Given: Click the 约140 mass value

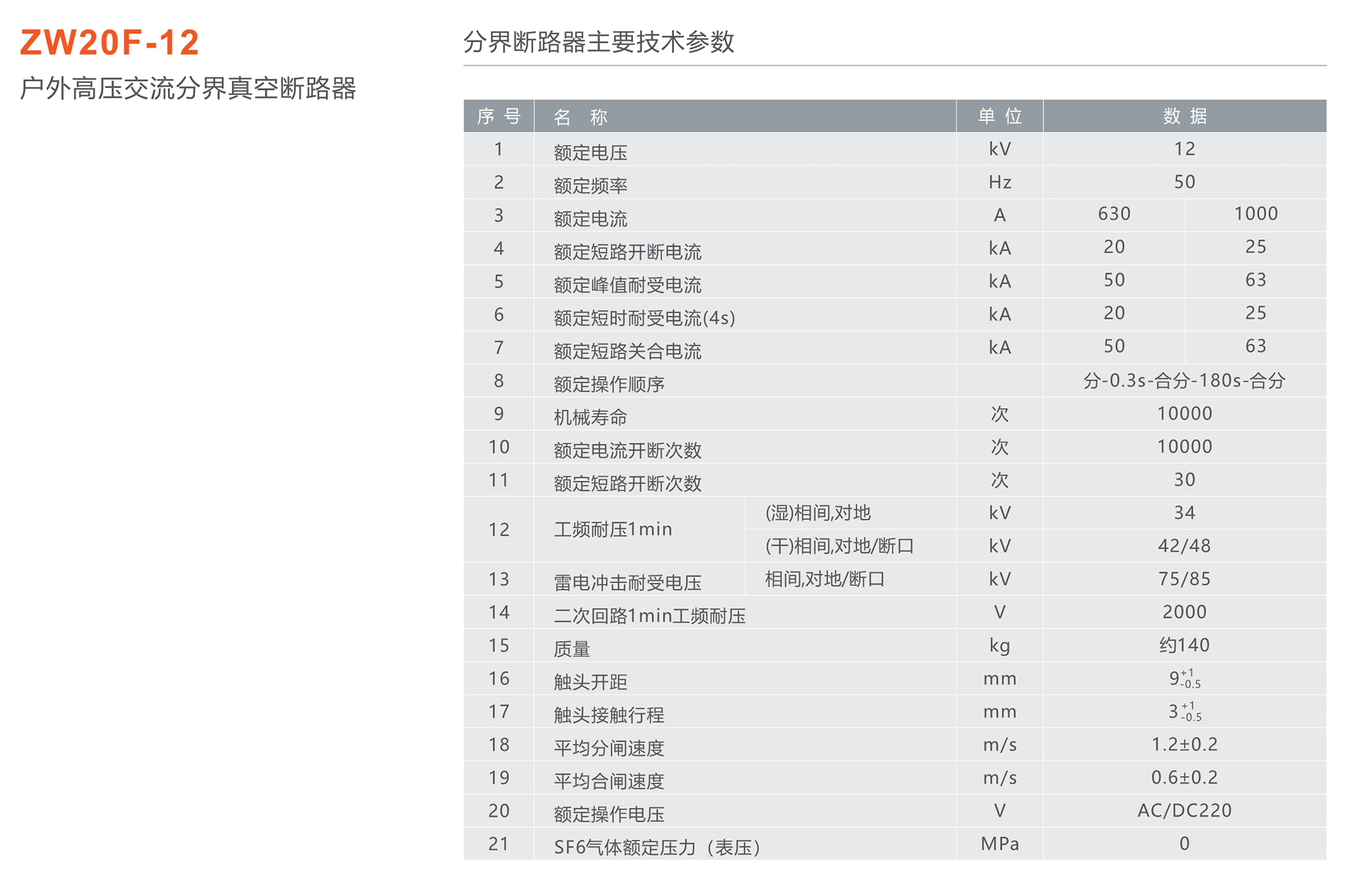Looking at the screenshot, I should [1185, 644].
